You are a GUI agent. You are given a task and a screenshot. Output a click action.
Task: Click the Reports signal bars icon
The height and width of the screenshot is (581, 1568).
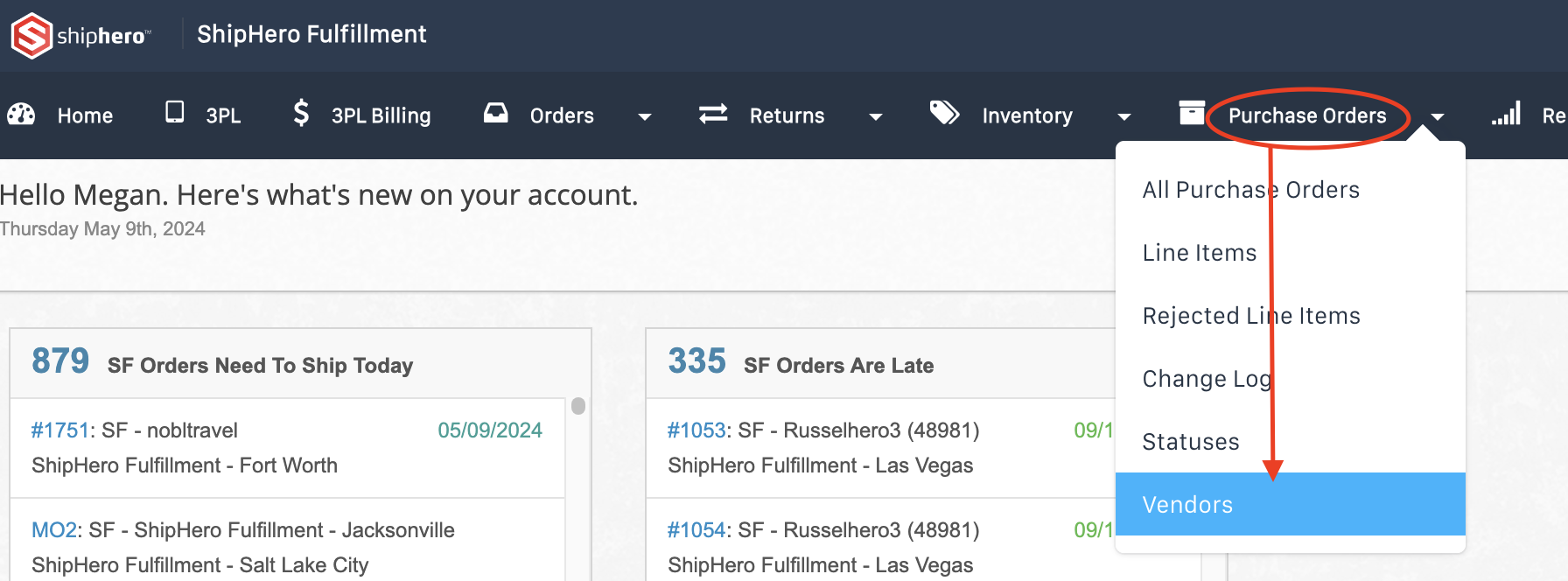(1507, 114)
